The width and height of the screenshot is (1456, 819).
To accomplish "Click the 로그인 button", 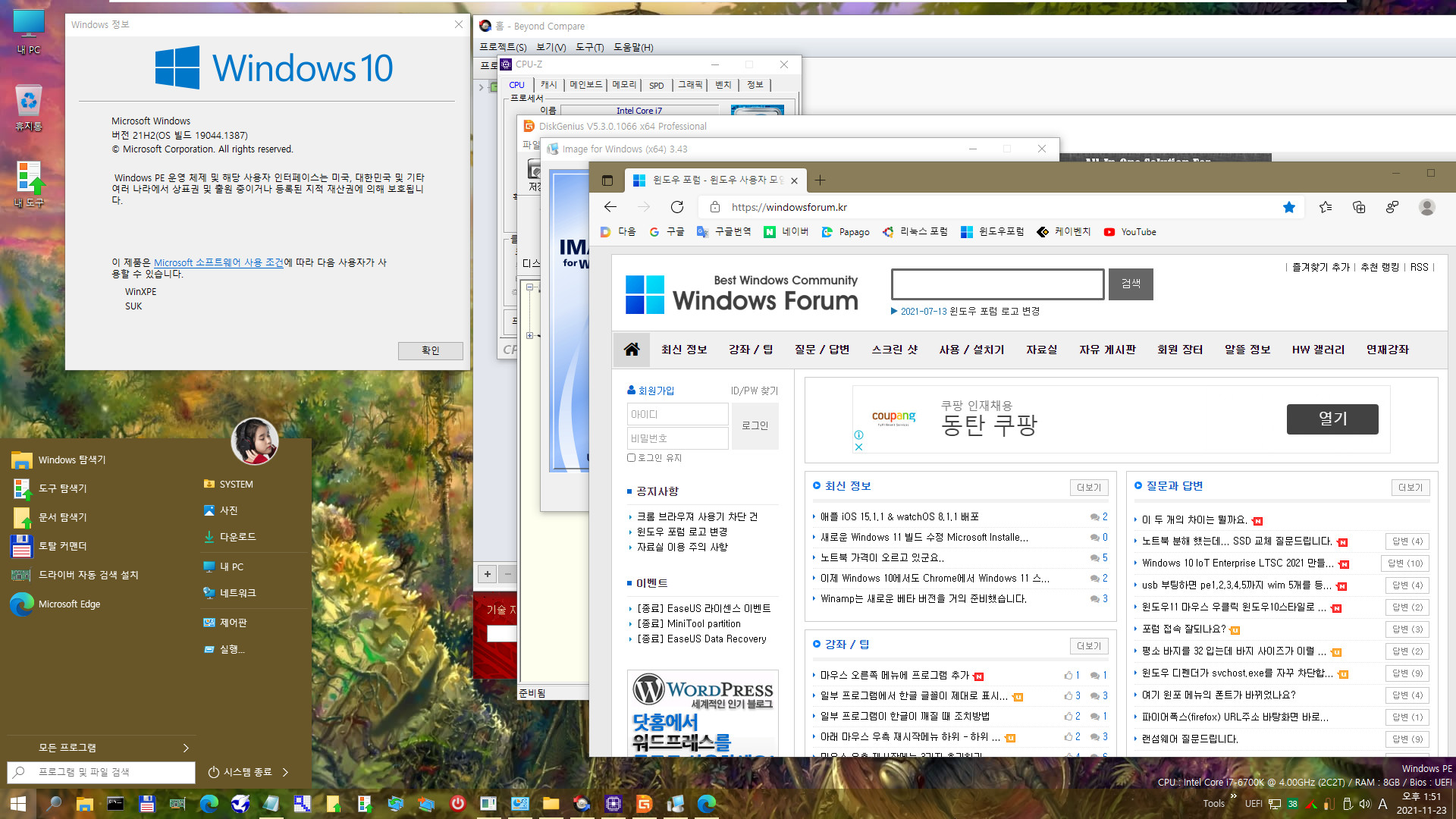I will (755, 425).
